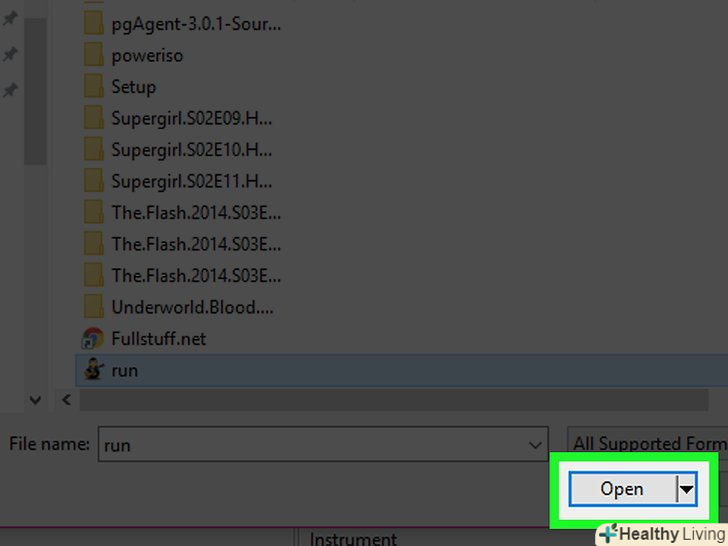
Task: Select the last The.Flash.2014.S03E... folder
Action: coord(196,275)
